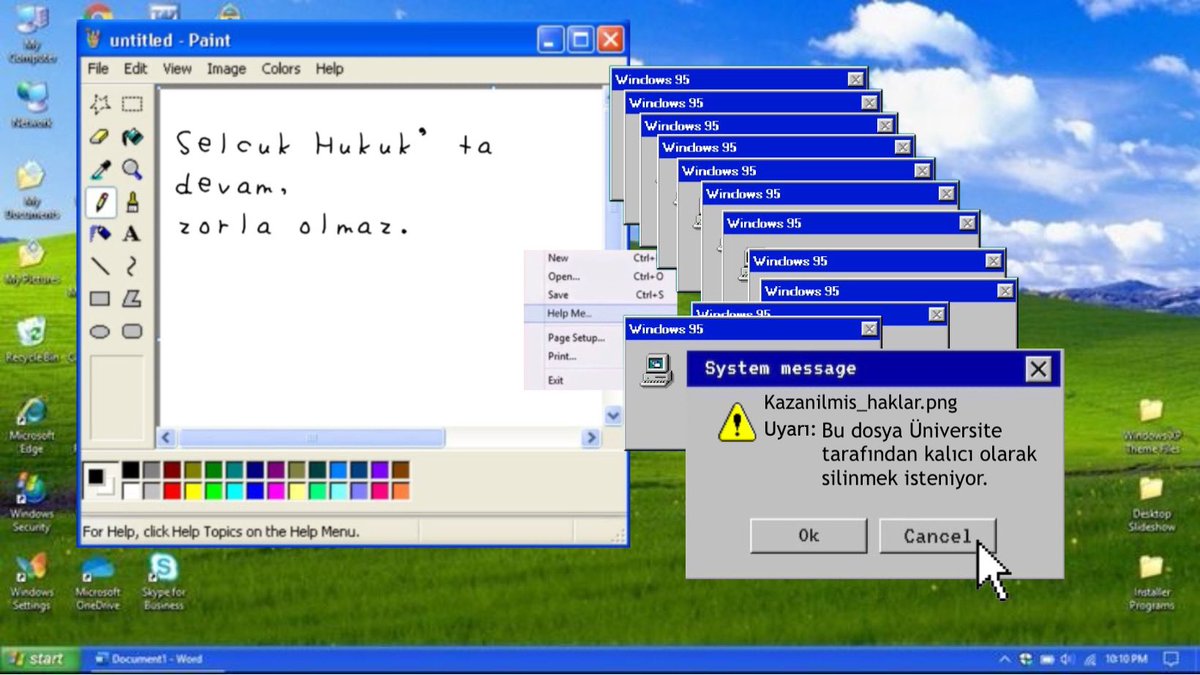Select the Pencil tool in Paint
The width and height of the screenshot is (1200, 675).
coord(100,202)
